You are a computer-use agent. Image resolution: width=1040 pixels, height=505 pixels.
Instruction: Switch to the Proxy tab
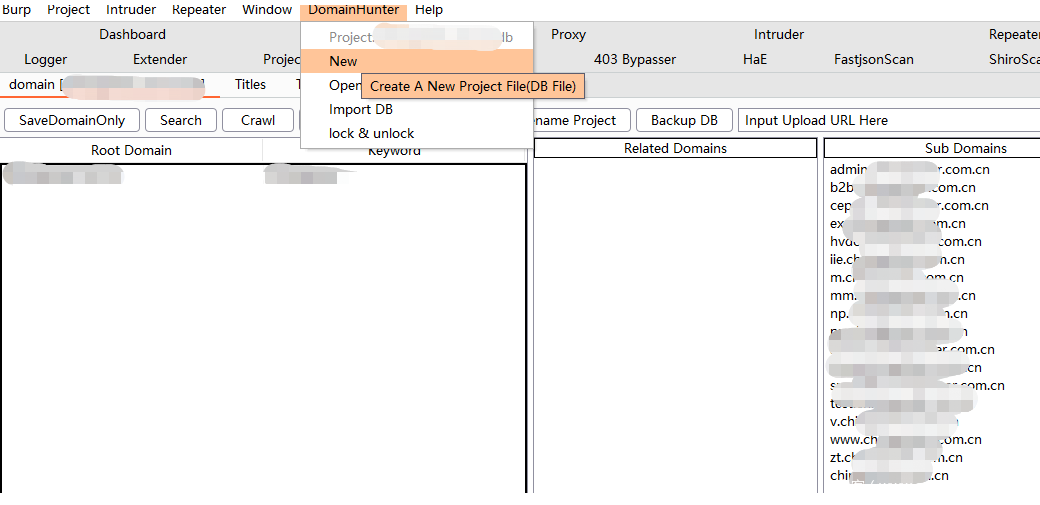click(568, 35)
